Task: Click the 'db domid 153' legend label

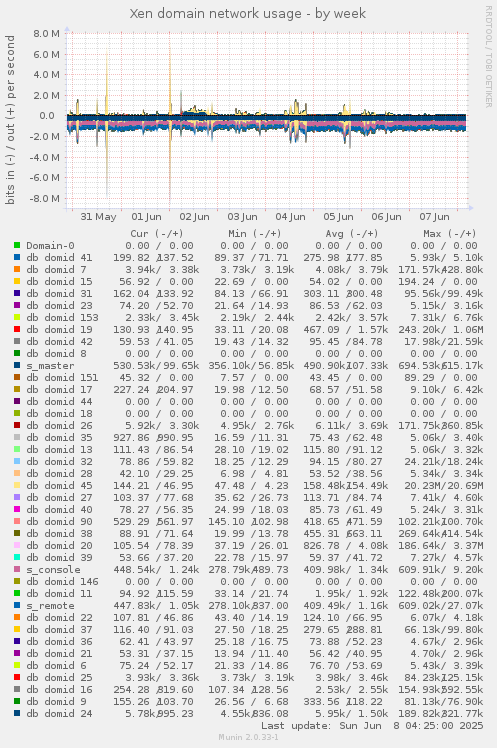Action: [x=62, y=318]
